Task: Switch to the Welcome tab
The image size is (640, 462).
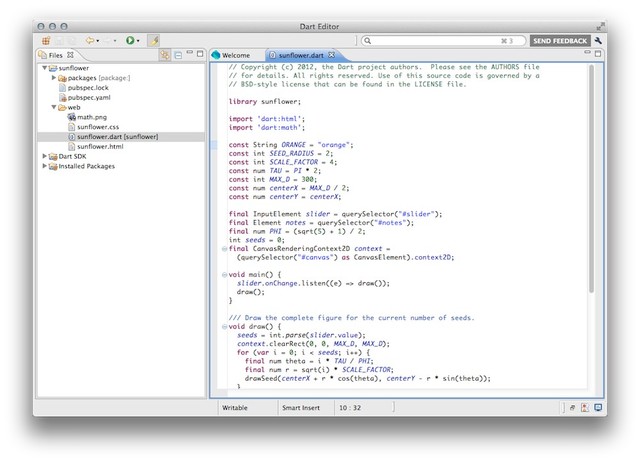Action: coord(231,55)
